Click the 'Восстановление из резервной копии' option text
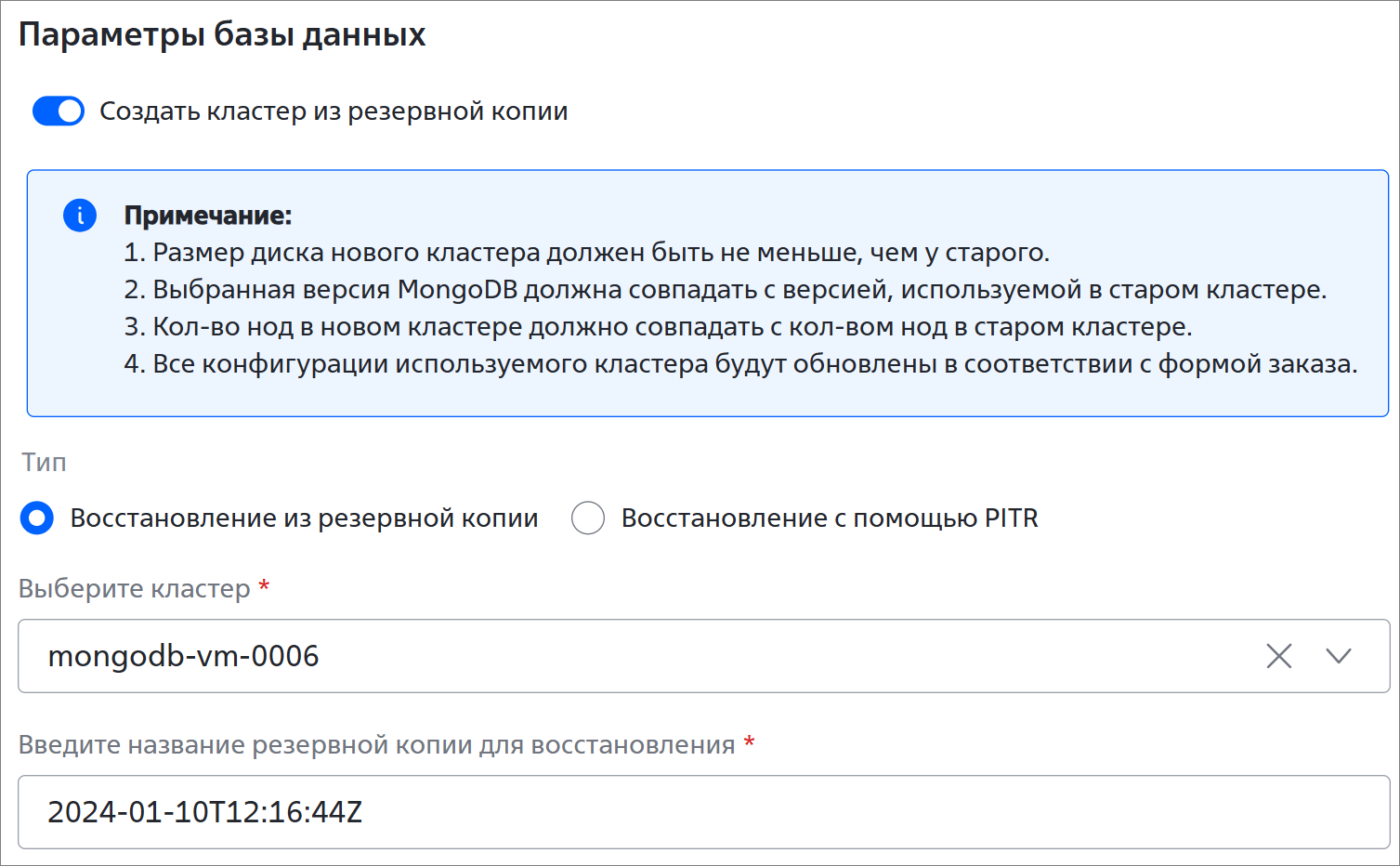 coord(305,518)
